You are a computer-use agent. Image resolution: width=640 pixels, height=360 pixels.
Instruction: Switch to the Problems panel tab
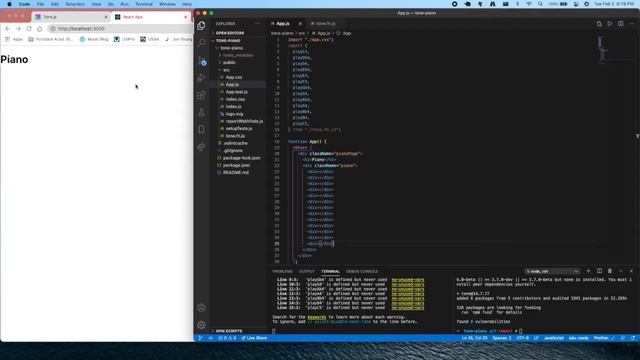click(x=282, y=271)
